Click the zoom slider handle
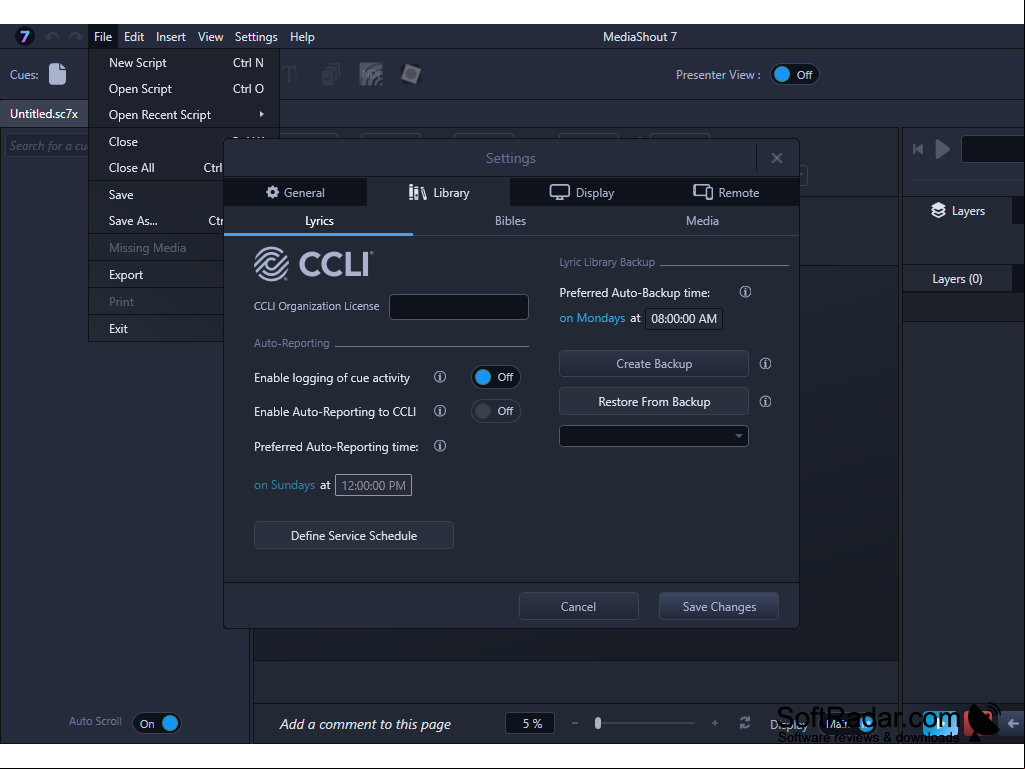The height and width of the screenshot is (769, 1025). (x=597, y=723)
